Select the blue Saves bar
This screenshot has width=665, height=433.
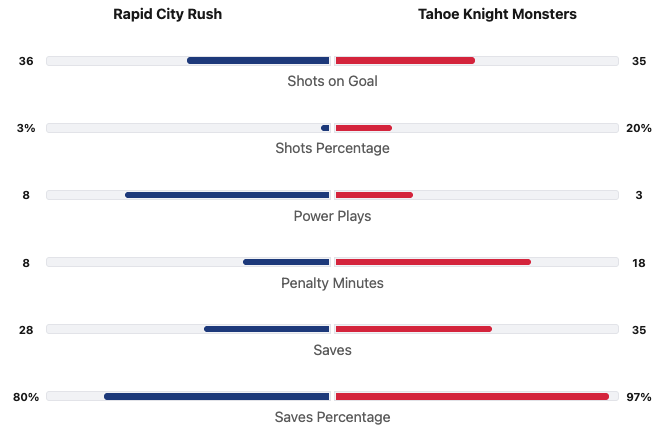(x=267, y=329)
